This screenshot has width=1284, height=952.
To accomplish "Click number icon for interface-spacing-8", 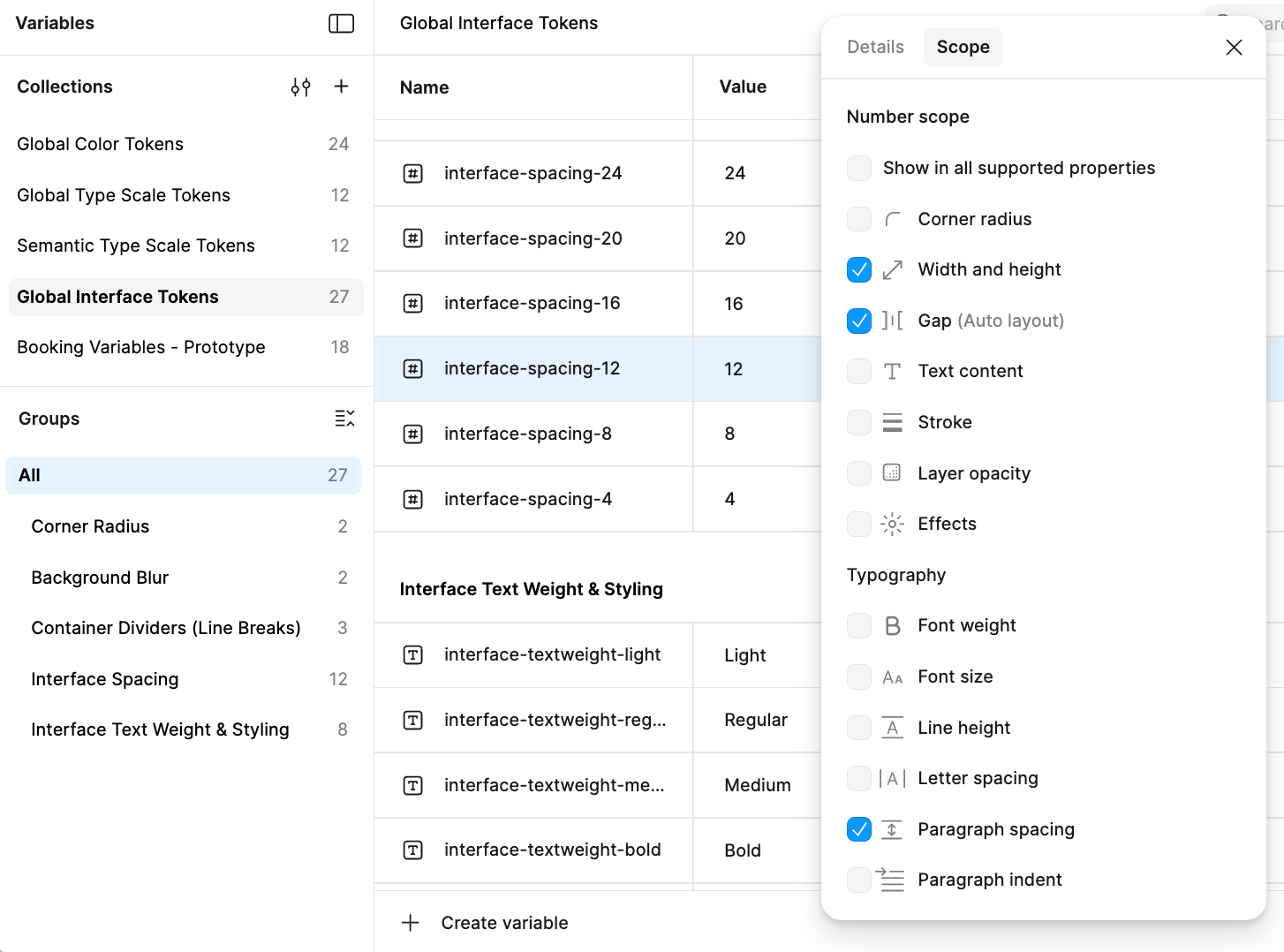I will pyautogui.click(x=412, y=434).
